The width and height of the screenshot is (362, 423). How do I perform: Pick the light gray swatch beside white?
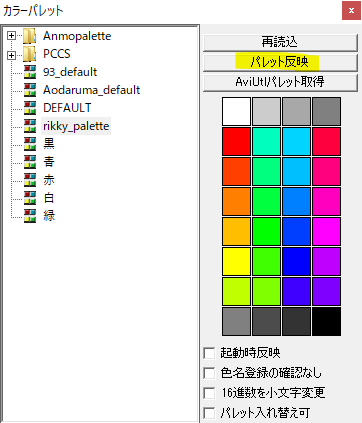click(x=266, y=111)
